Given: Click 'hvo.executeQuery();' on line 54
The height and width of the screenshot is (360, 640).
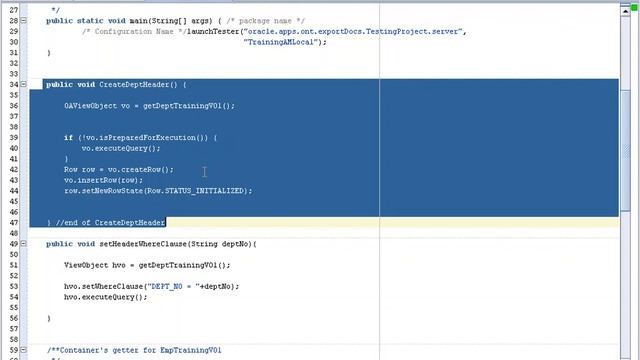Looking at the screenshot, I should (x=105, y=297).
